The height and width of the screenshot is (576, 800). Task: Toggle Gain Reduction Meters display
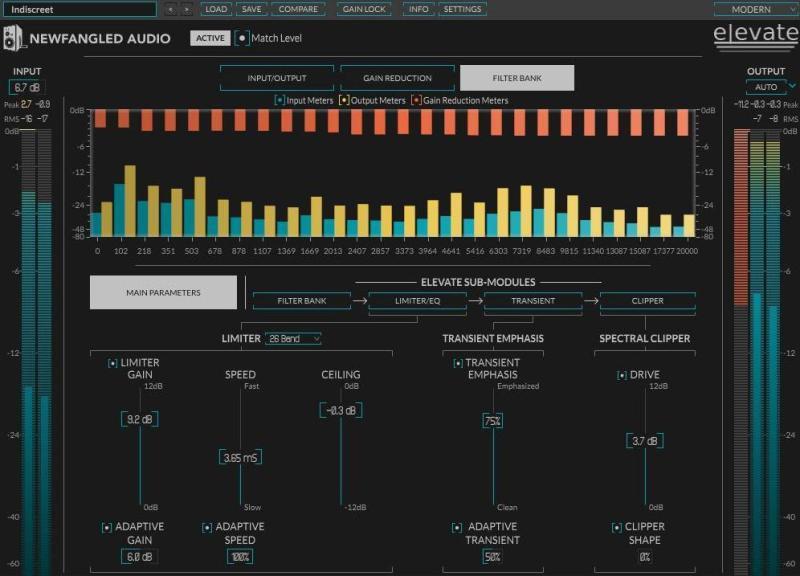click(416, 101)
